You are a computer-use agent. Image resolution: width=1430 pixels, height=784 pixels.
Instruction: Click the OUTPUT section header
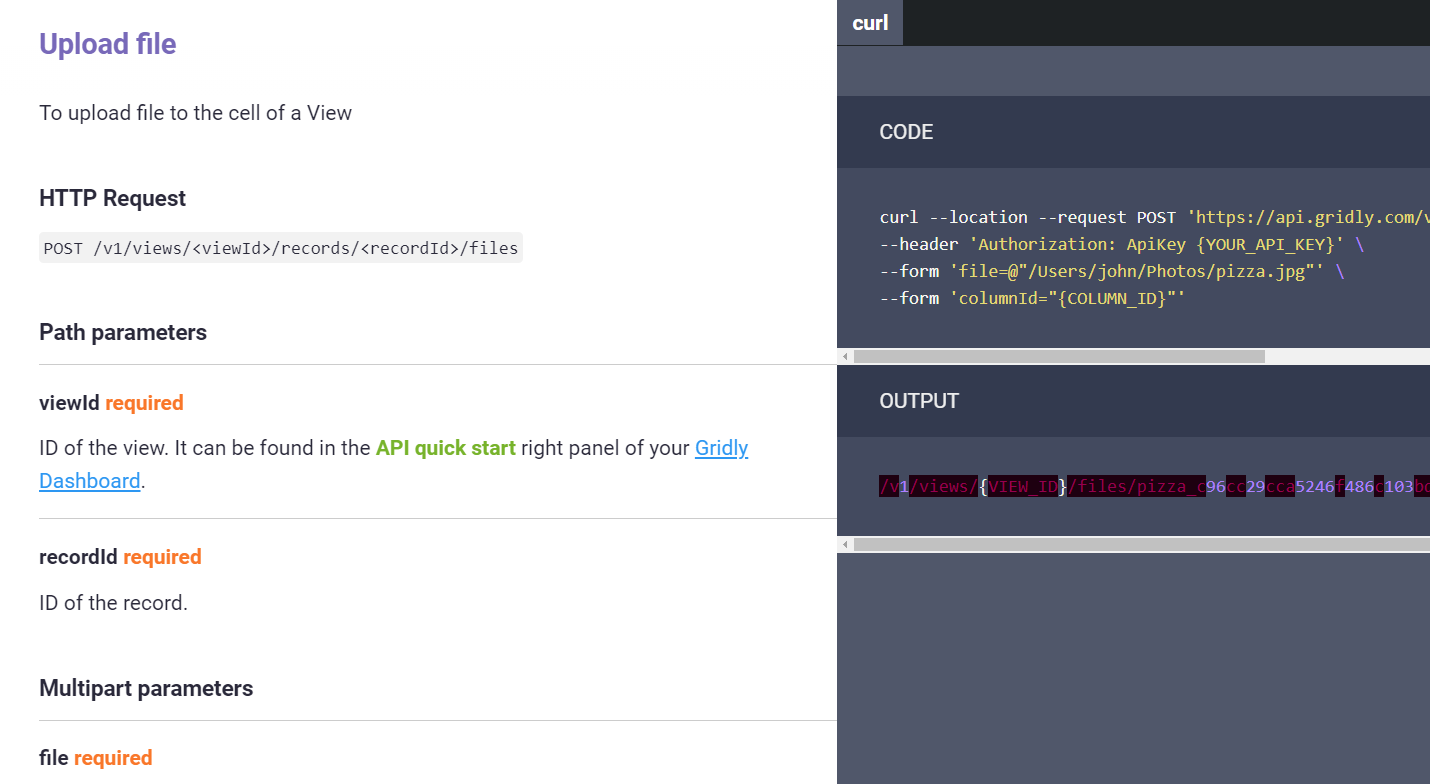pyautogui.click(x=919, y=401)
